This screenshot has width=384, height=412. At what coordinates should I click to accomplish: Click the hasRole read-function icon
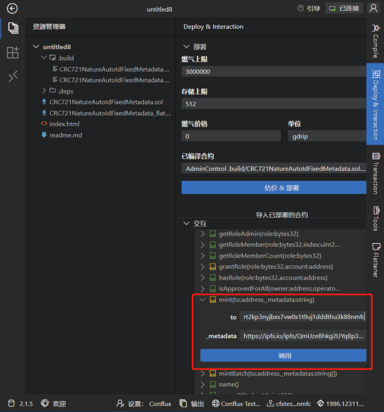coord(212,278)
